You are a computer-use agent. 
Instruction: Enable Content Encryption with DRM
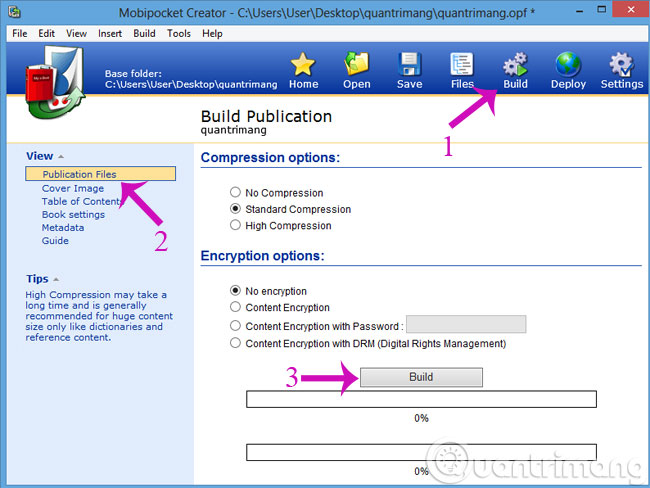point(235,343)
